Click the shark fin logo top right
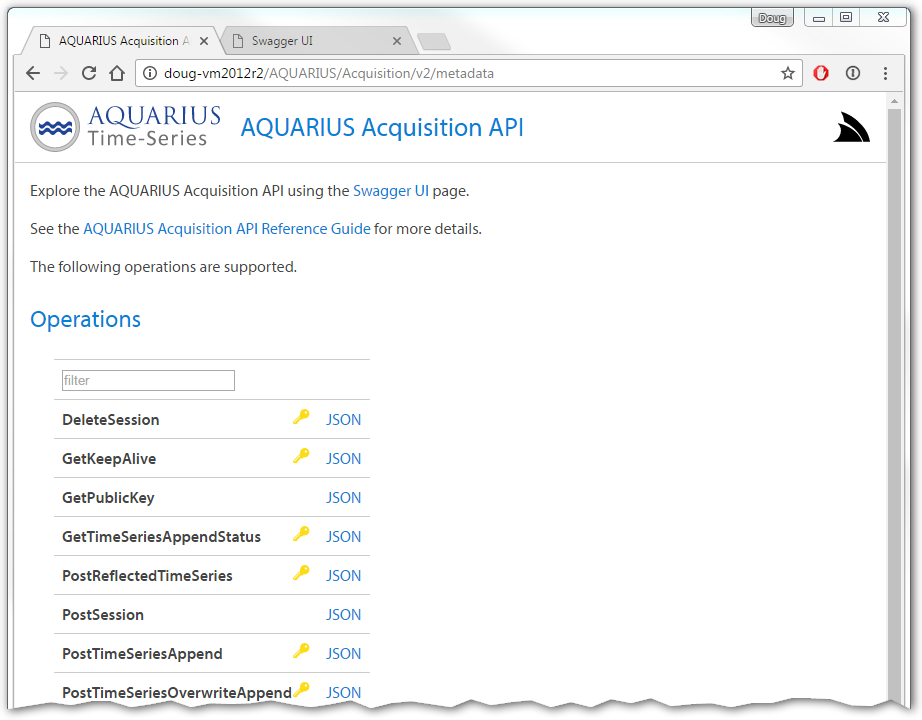This screenshot has height=720, width=922. (x=850, y=126)
